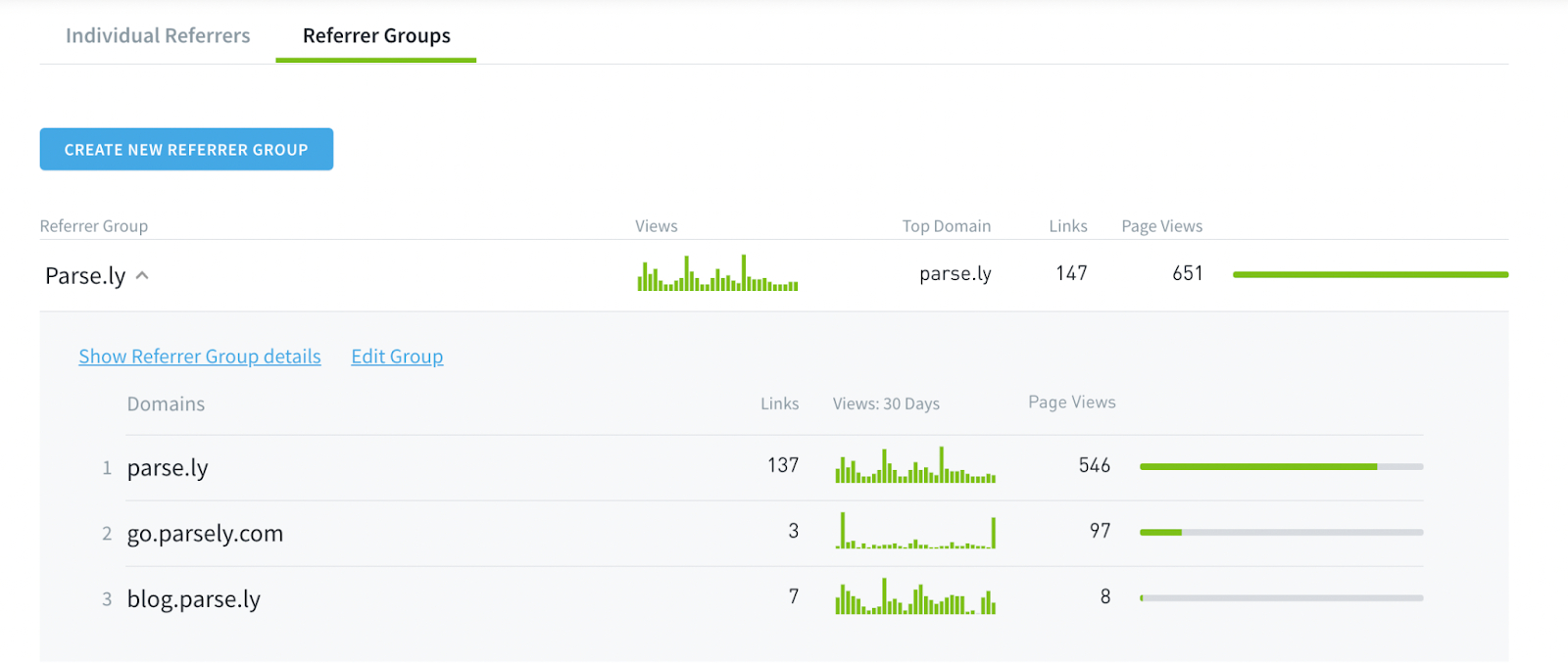
Task: Click the links value 137
Action: 783,465
